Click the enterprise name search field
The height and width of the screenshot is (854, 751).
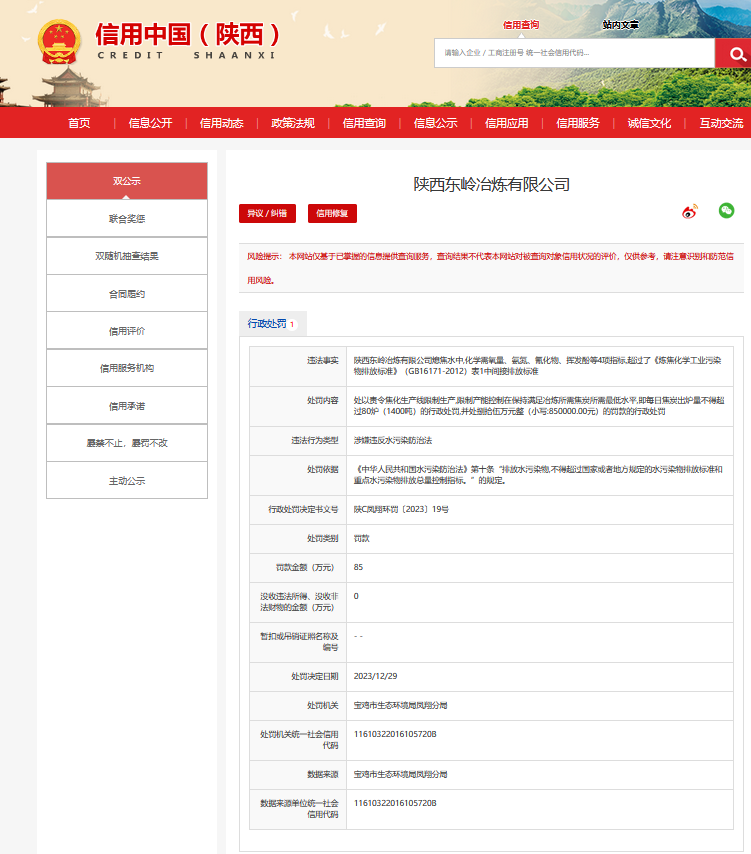click(574, 53)
